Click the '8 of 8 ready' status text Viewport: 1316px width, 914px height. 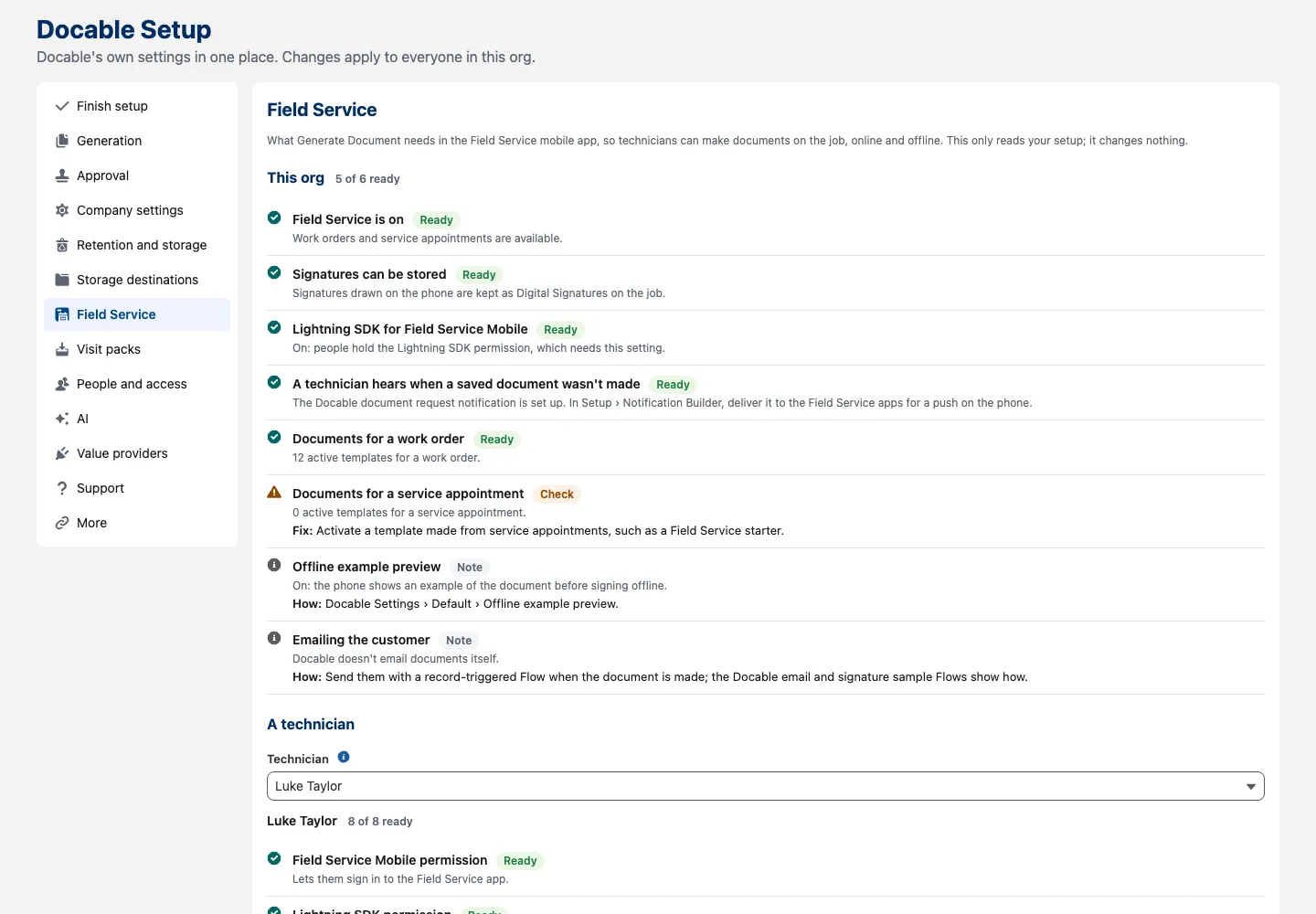pyautogui.click(x=380, y=822)
